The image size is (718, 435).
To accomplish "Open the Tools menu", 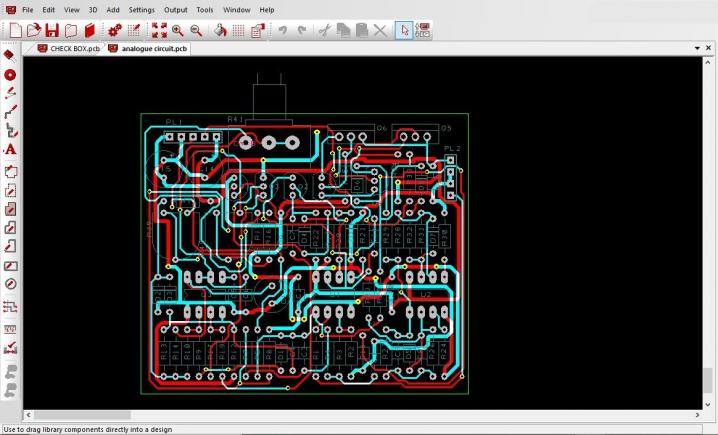I will 205,9.
